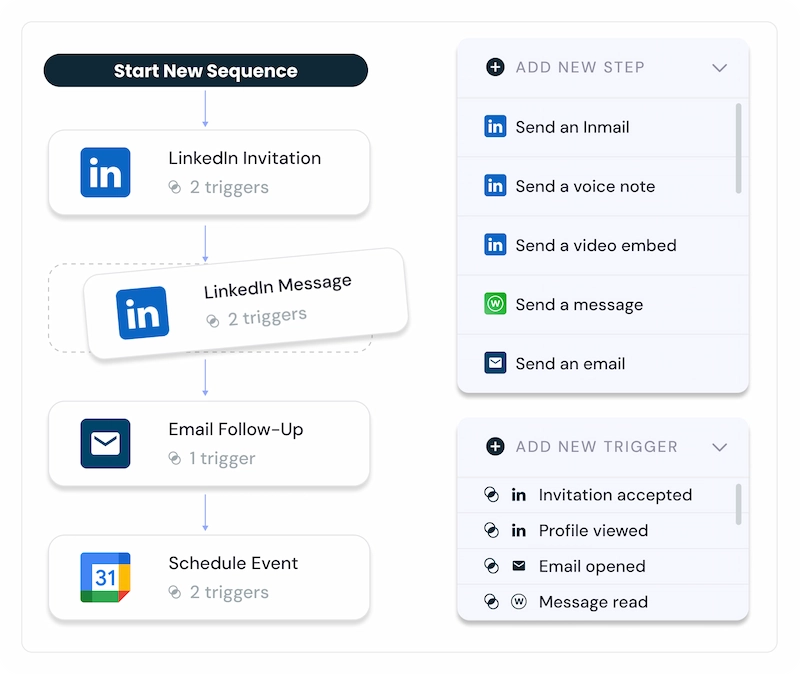Viewport: 800px width, 674px height.
Task: Open the Schedule Event step card
Action: pos(209,577)
